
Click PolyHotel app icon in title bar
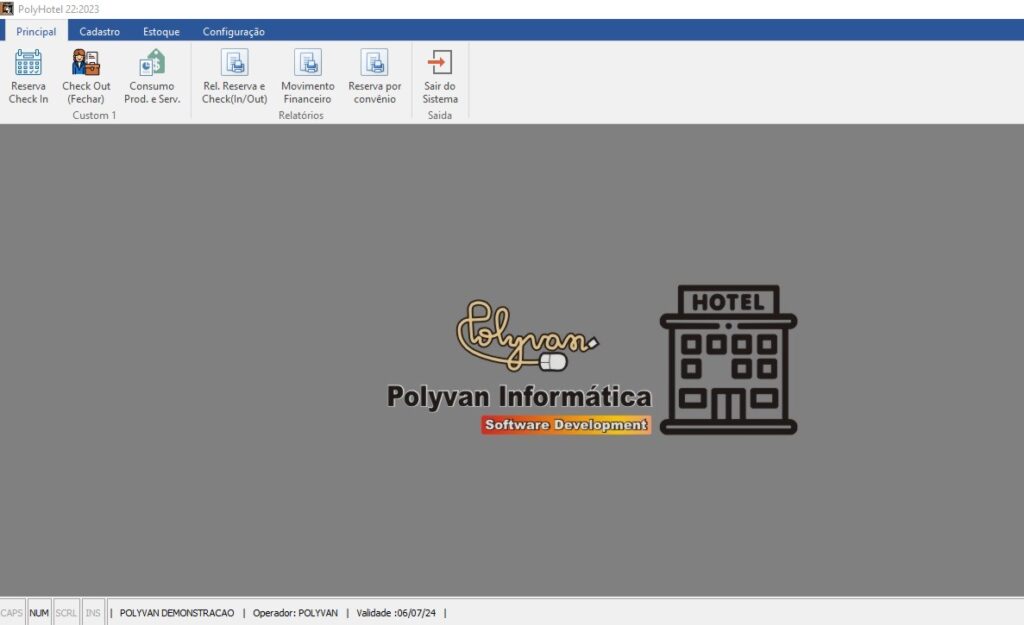[x=7, y=8]
